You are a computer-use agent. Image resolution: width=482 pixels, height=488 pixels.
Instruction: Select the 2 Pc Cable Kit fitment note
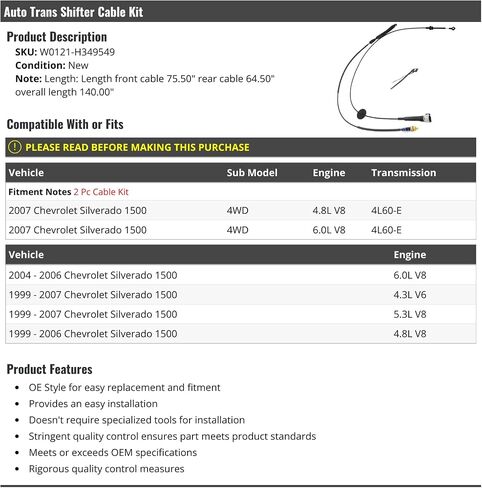click(101, 192)
